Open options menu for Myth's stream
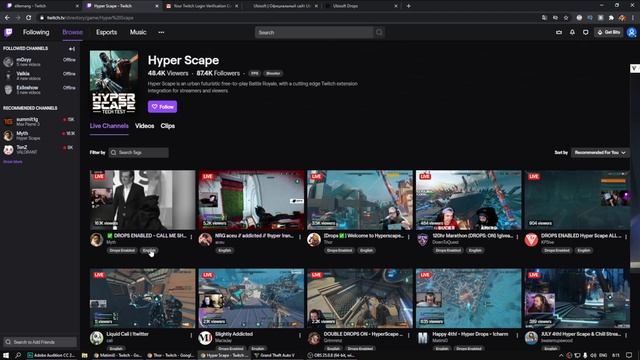 coord(191,237)
